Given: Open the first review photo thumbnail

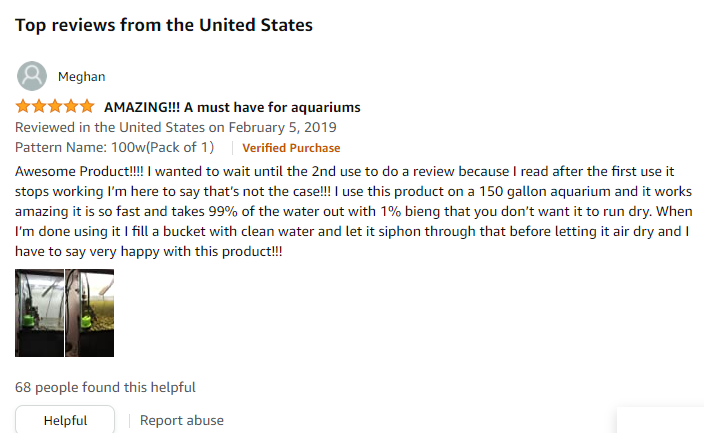Looking at the screenshot, I should pos(39,313).
